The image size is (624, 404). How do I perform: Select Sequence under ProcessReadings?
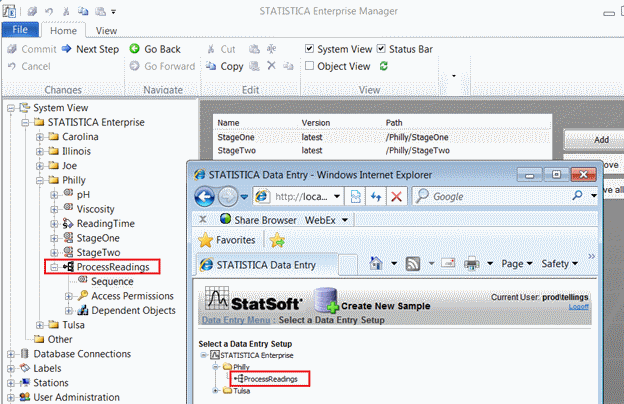112,281
